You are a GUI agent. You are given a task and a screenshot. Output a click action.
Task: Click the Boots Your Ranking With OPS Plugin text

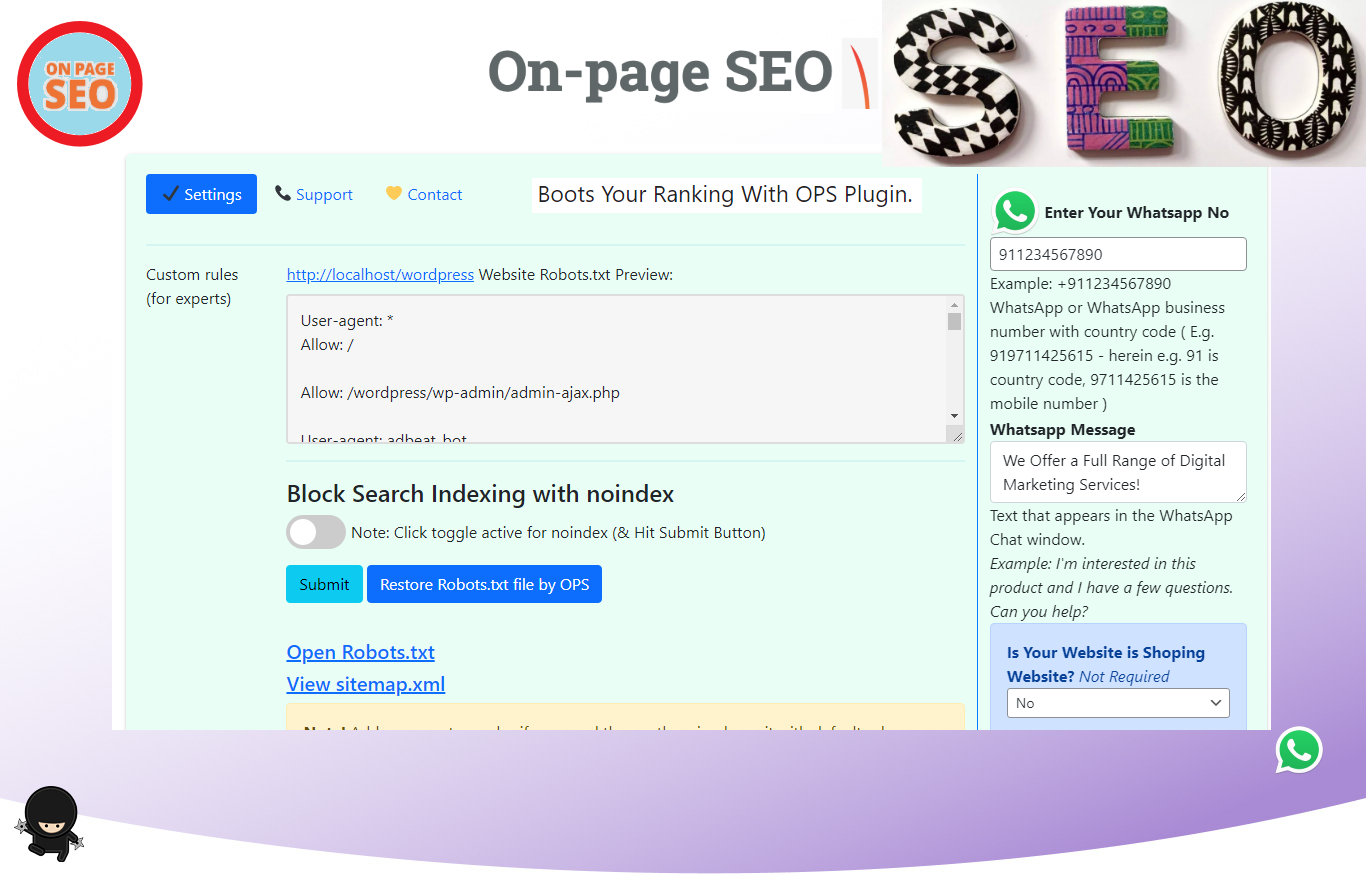tap(726, 194)
